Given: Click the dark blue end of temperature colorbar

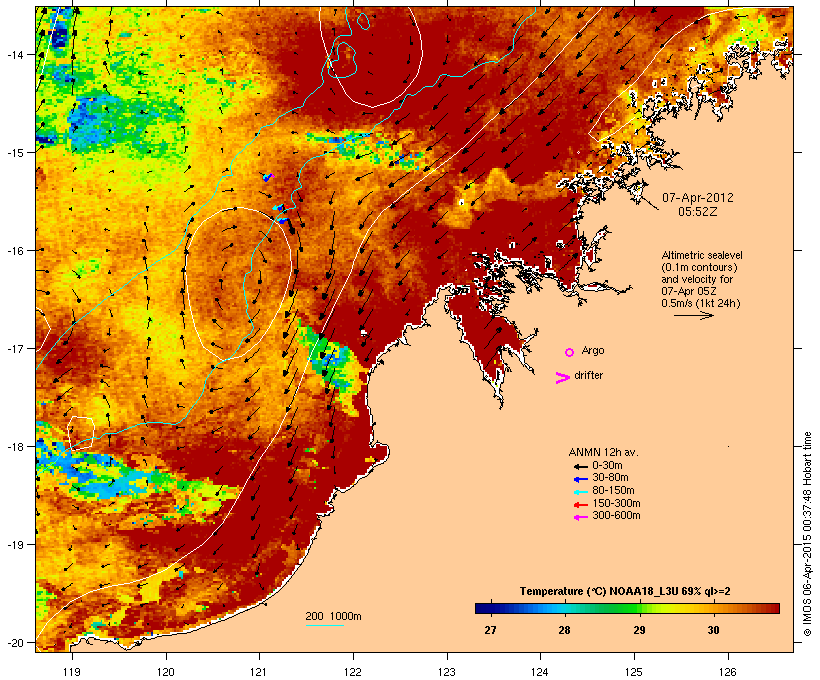Looking at the screenshot, I should tap(484, 608).
